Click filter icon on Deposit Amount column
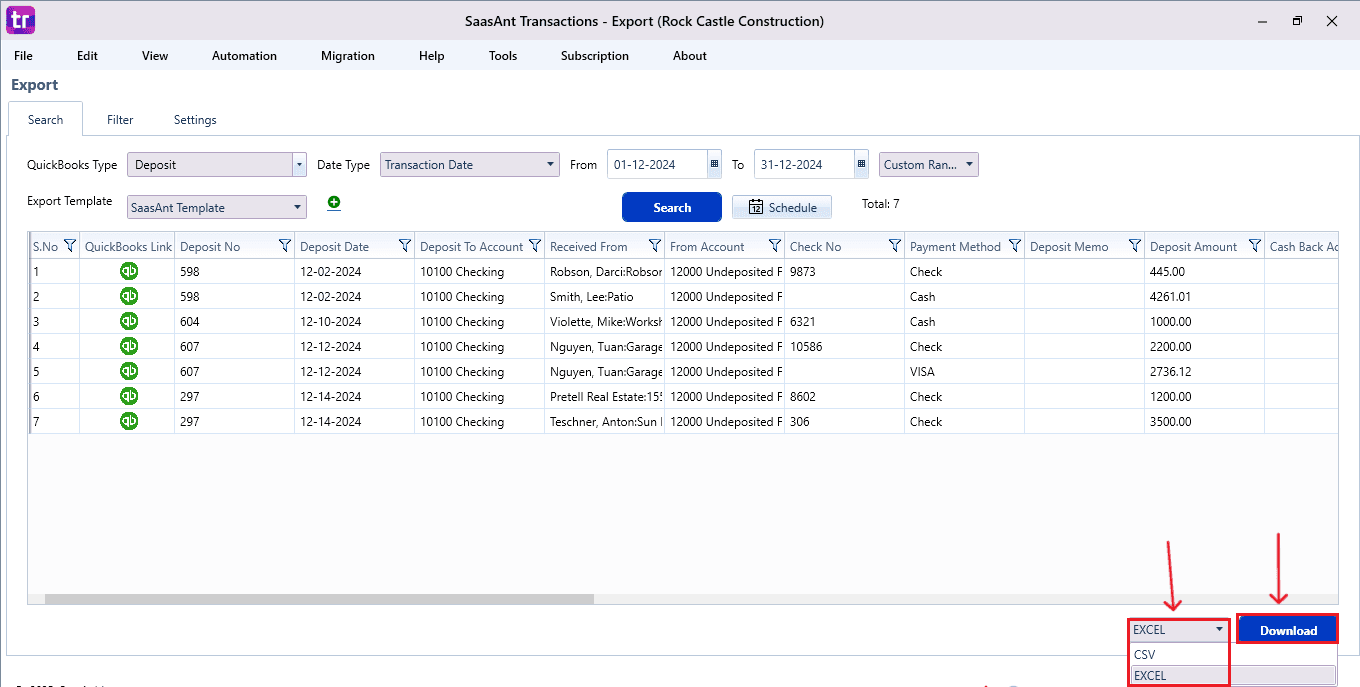Image resolution: width=1360 pixels, height=687 pixels. pyautogui.click(x=1254, y=246)
